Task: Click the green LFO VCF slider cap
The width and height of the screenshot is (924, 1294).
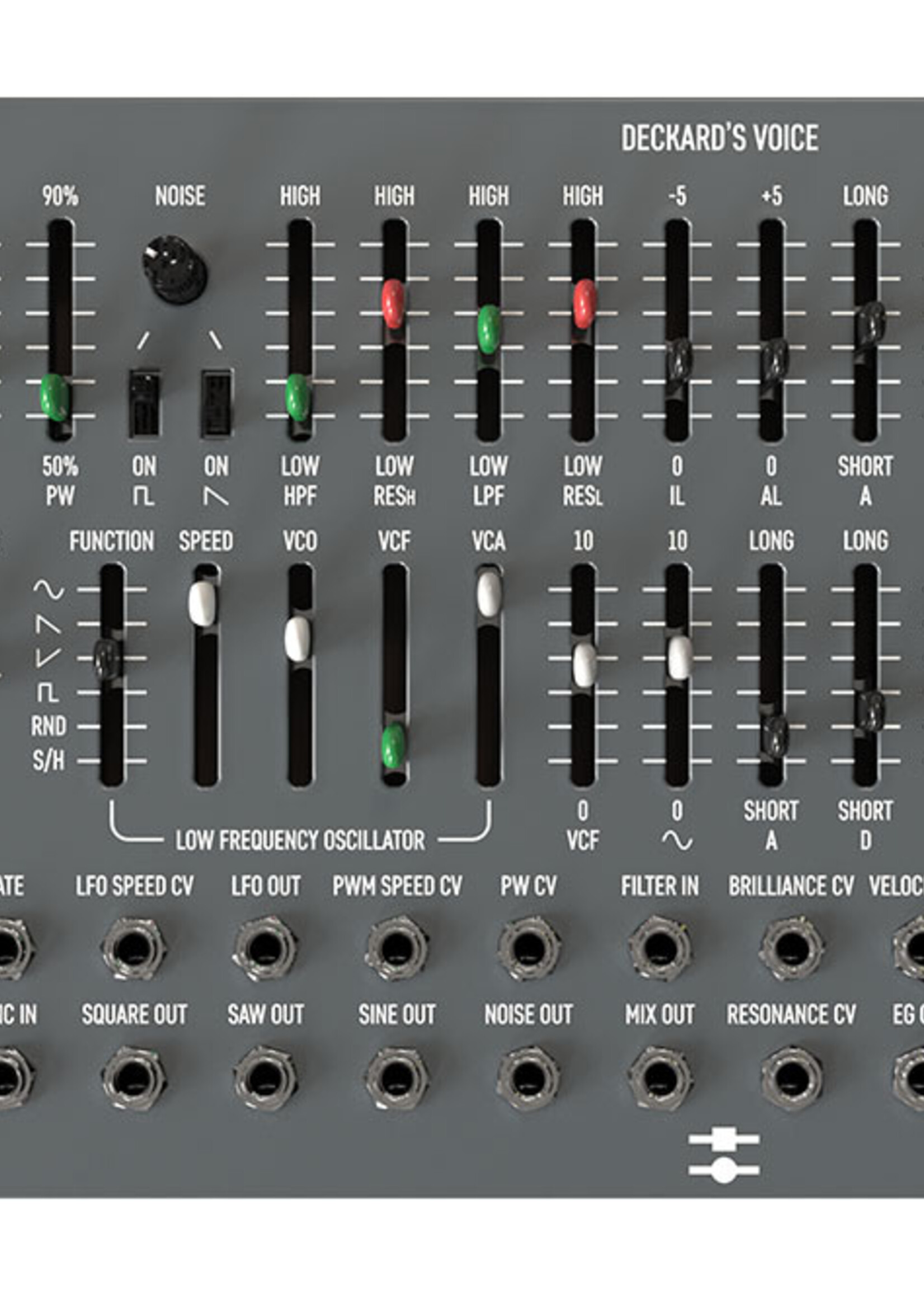Action: coord(393,745)
